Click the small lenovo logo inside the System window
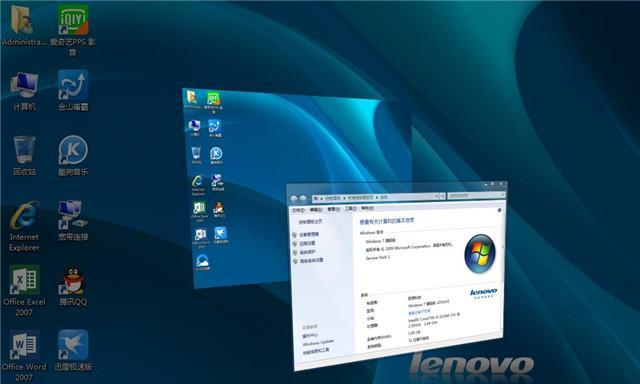 pos(483,293)
